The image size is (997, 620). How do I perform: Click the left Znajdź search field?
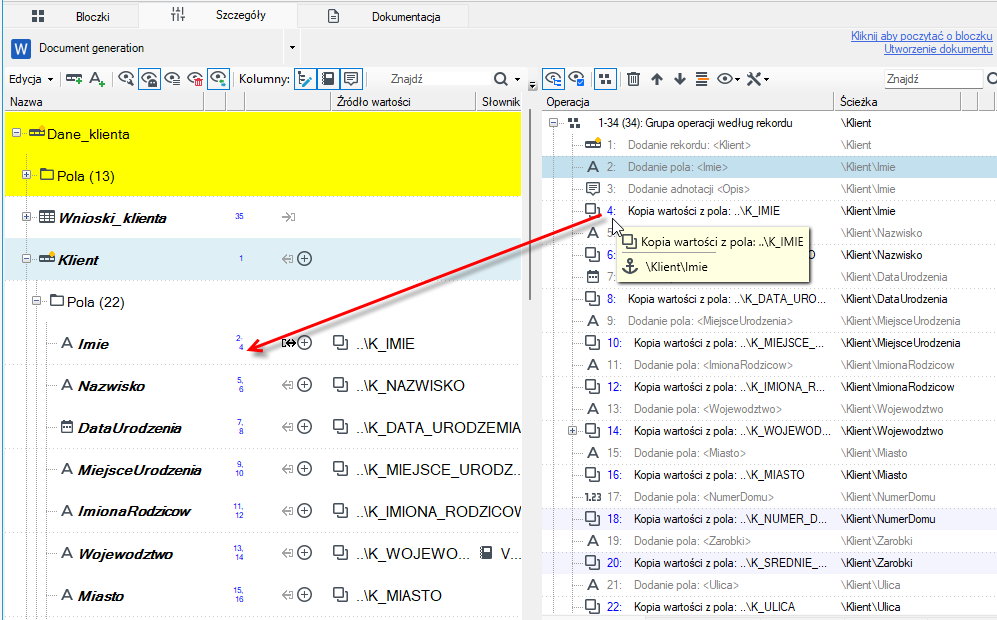[x=439, y=79]
